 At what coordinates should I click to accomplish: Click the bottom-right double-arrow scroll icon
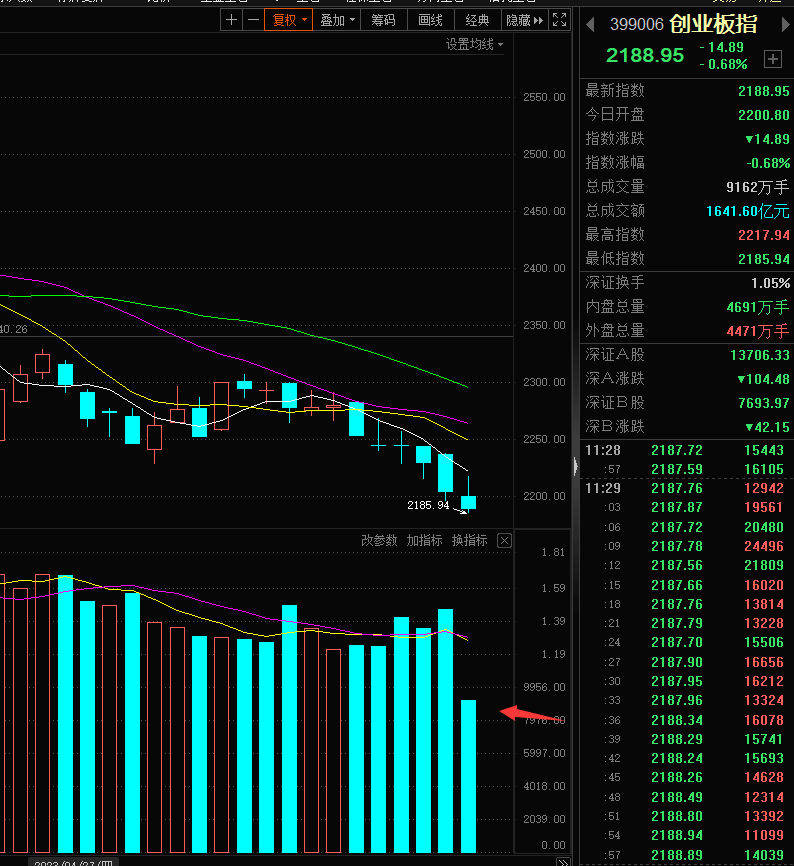click(x=563, y=862)
